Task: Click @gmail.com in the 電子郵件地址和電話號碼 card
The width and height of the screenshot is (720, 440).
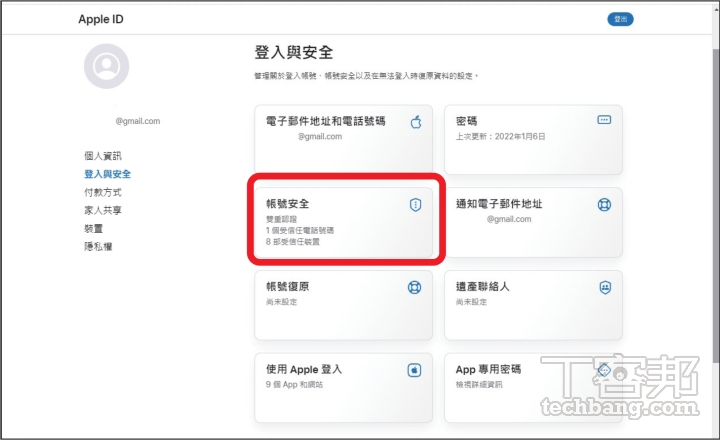Action: (320, 136)
